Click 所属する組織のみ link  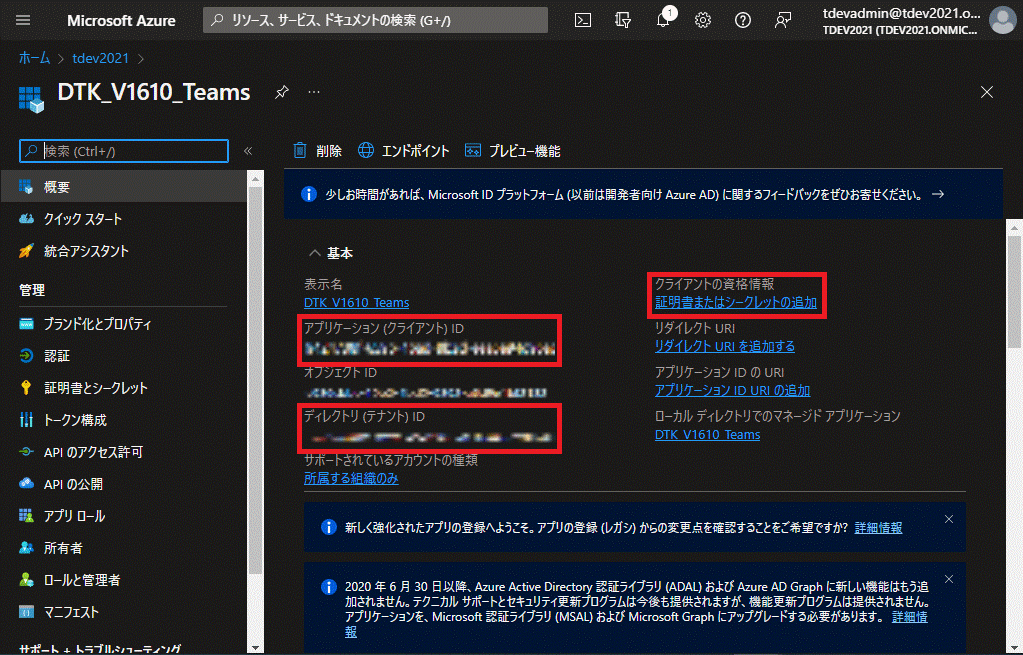(x=351, y=479)
